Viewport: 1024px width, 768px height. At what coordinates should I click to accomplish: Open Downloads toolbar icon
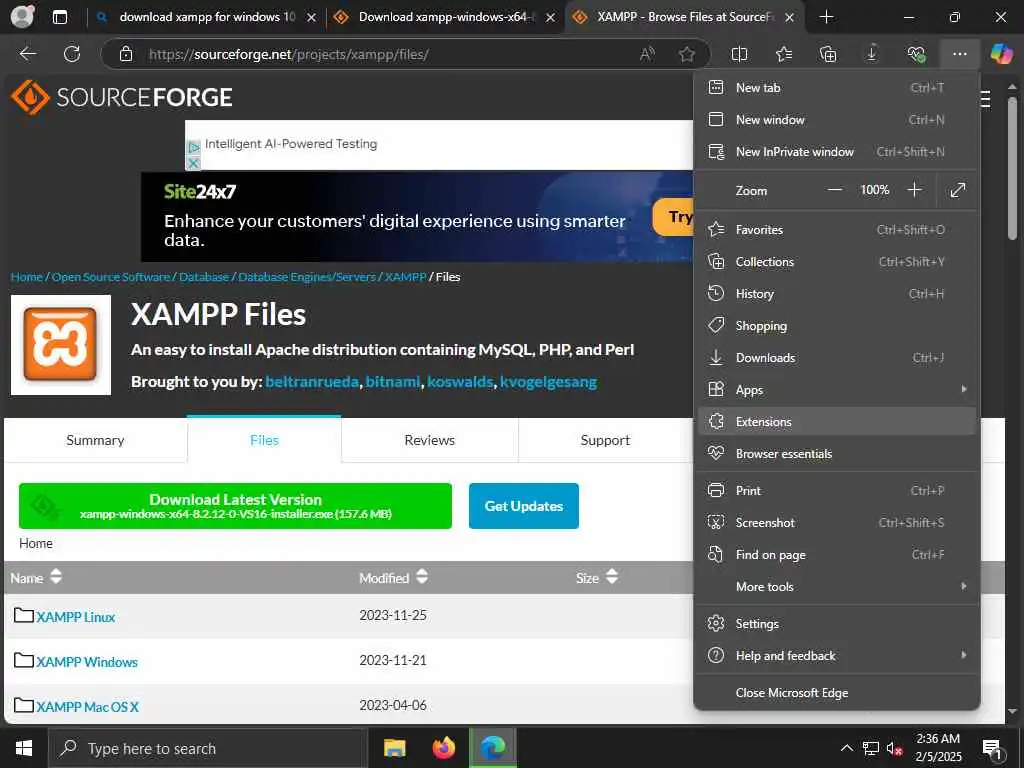[872, 54]
